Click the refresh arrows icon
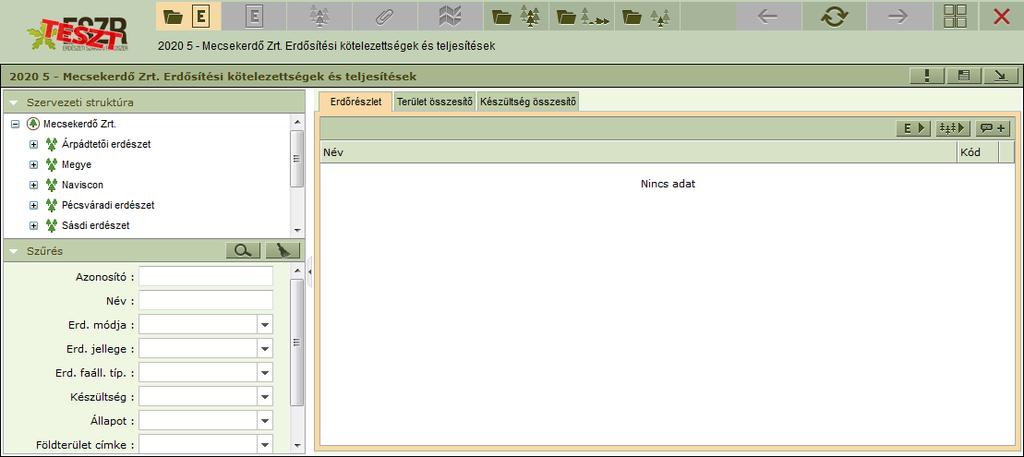The width and height of the screenshot is (1024, 457). 833,16
